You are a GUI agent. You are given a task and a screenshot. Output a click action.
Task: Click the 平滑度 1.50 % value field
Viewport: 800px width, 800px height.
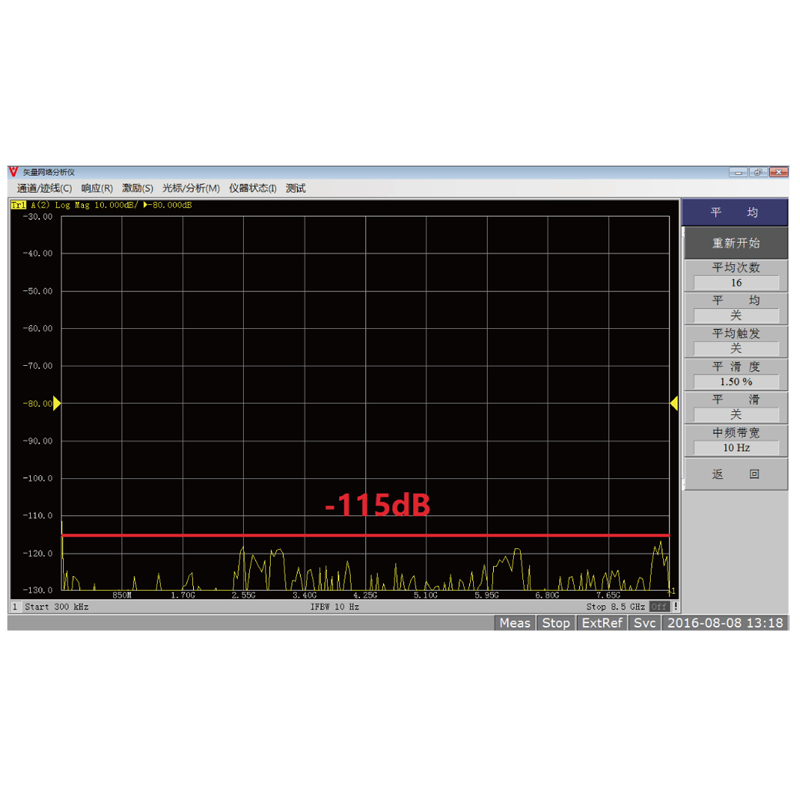735,382
